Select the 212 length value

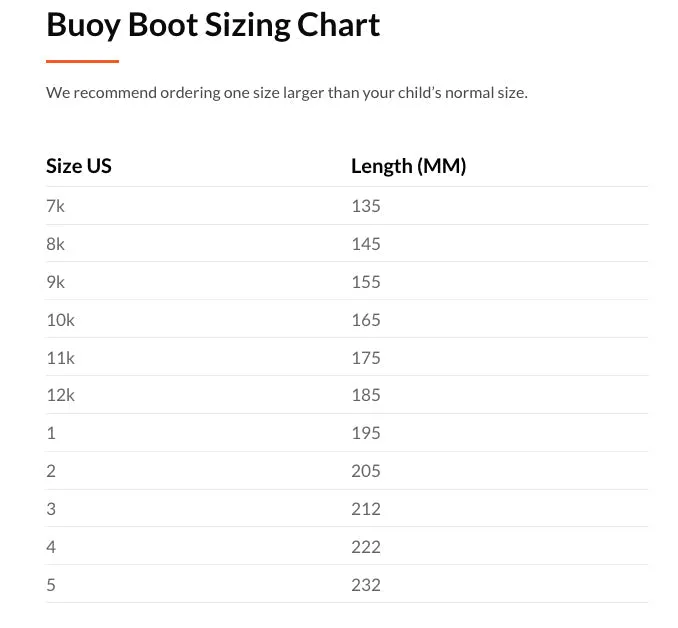point(366,509)
